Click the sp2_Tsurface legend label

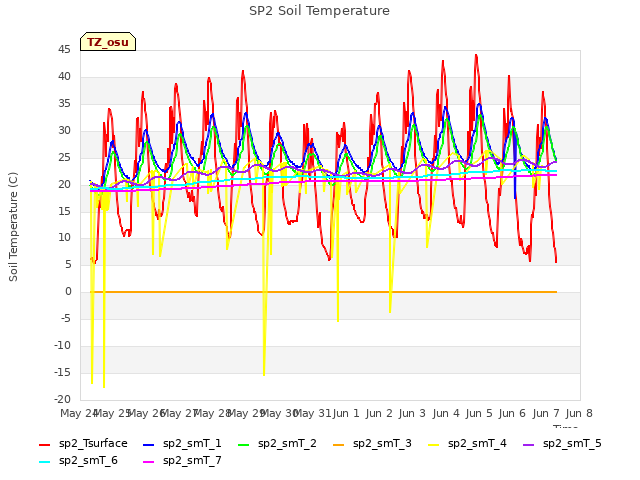pos(93,443)
